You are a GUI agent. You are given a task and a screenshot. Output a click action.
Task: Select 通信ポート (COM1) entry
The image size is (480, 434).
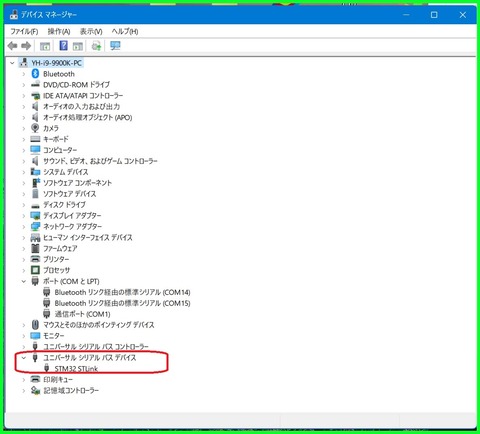tap(82, 314)
